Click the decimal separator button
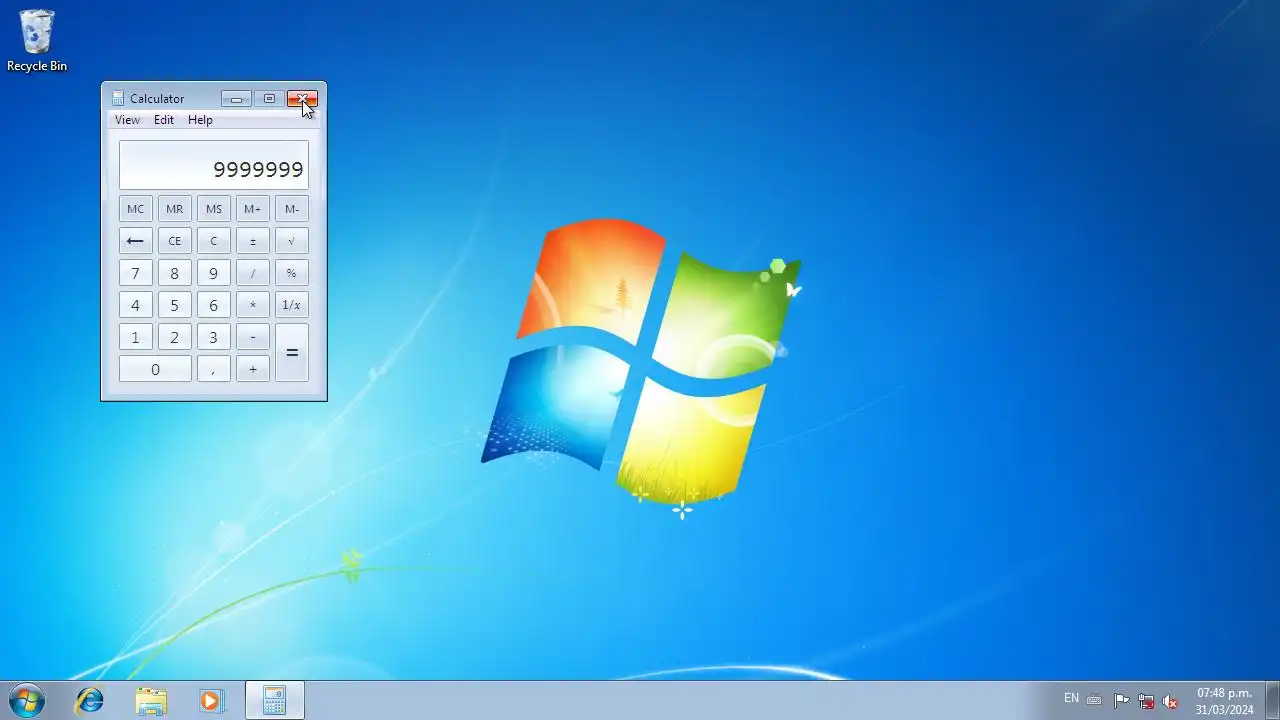1280x720 pixels. click(x=213, y=369)
